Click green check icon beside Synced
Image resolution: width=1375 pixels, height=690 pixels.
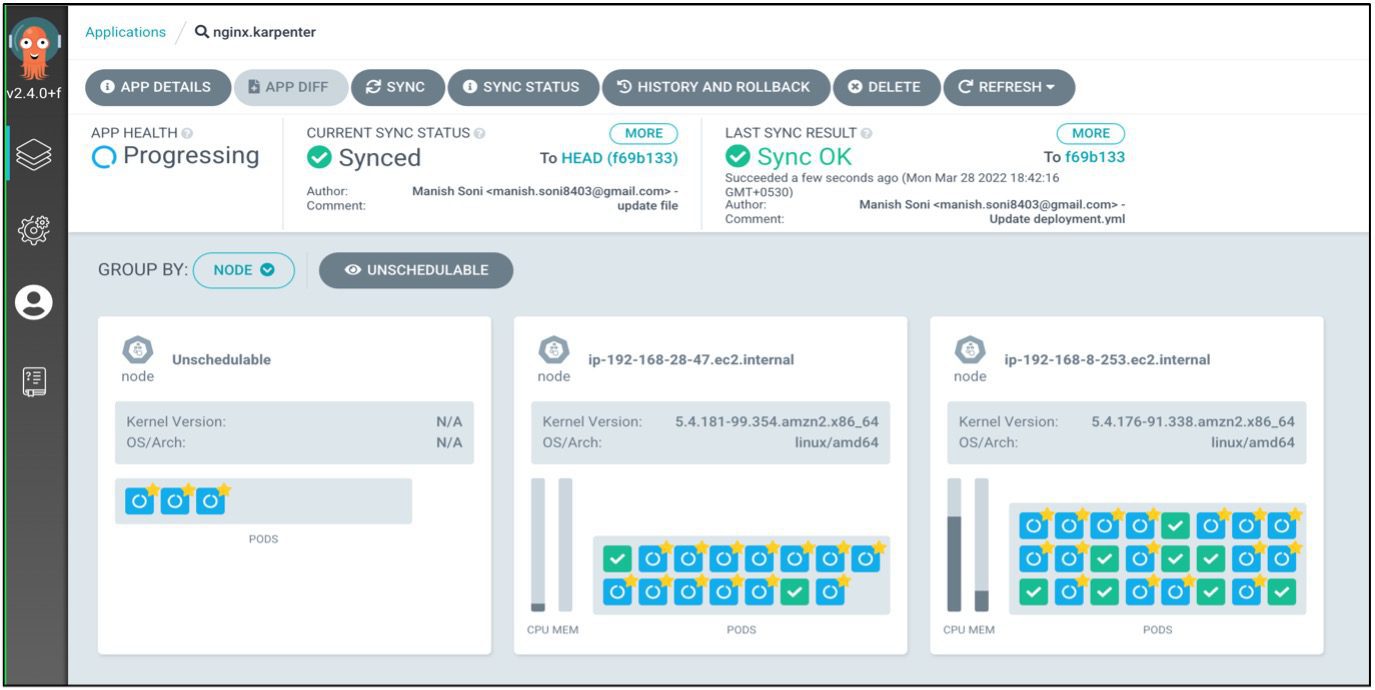[x=319, y=158]
